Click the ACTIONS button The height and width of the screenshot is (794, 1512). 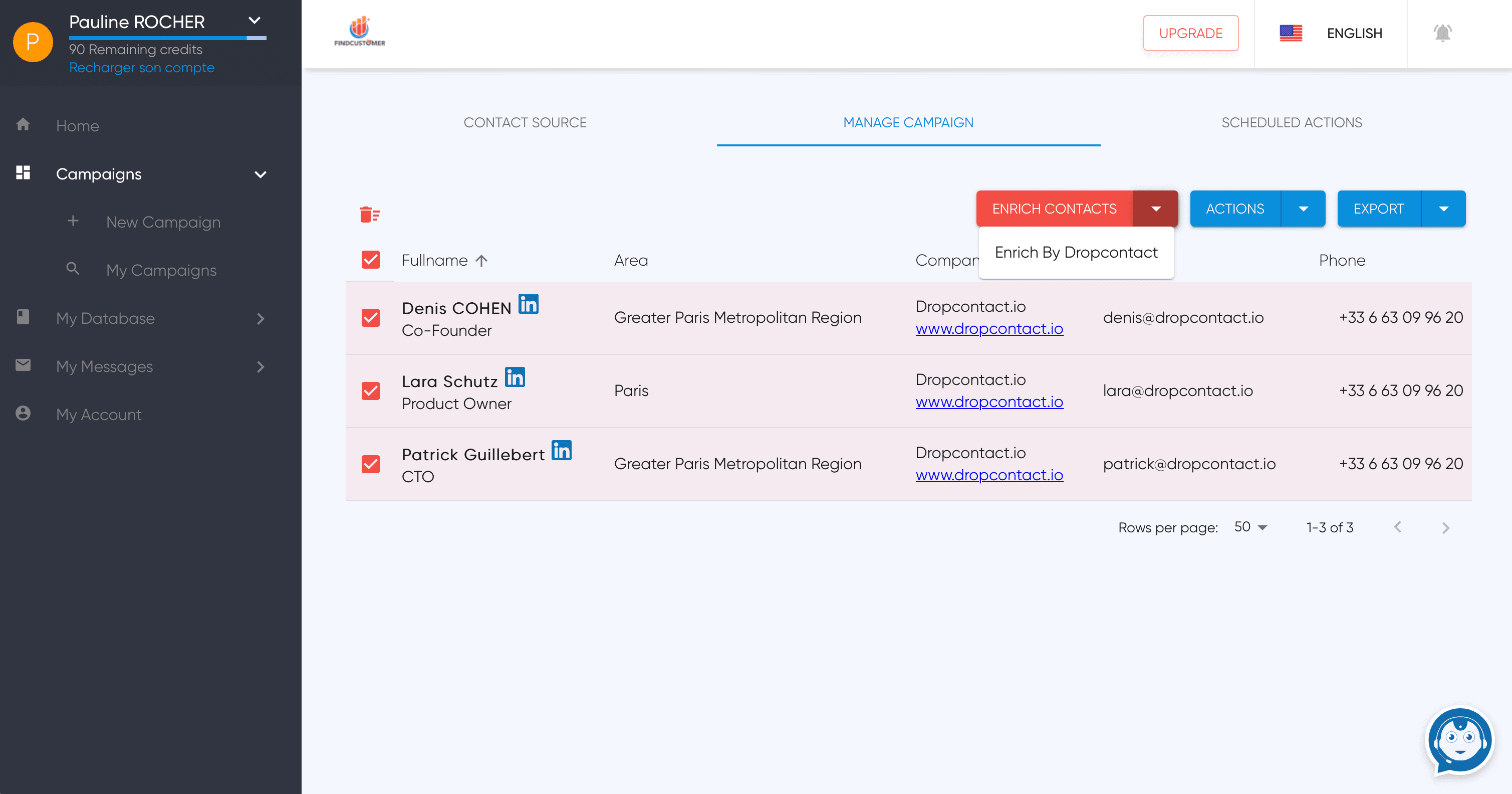click(x=1235, y=209)
